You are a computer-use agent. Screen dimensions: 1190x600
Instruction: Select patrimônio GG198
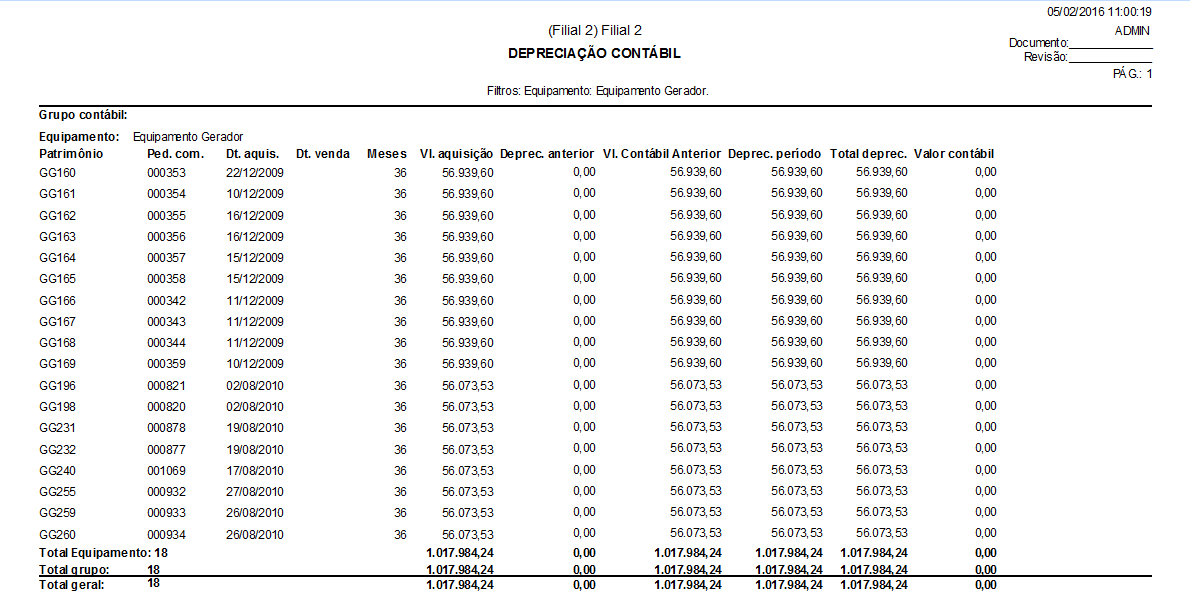click(x=57, y=407)
